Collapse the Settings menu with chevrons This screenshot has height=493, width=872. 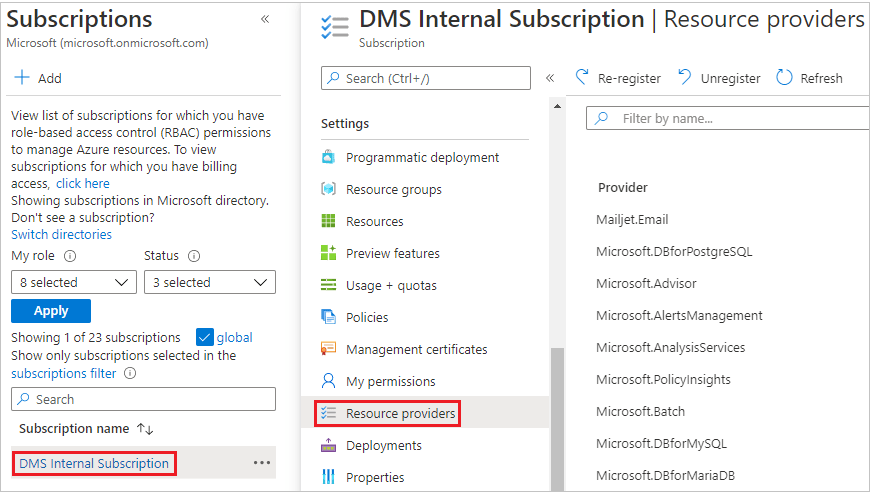coord(549,78)
